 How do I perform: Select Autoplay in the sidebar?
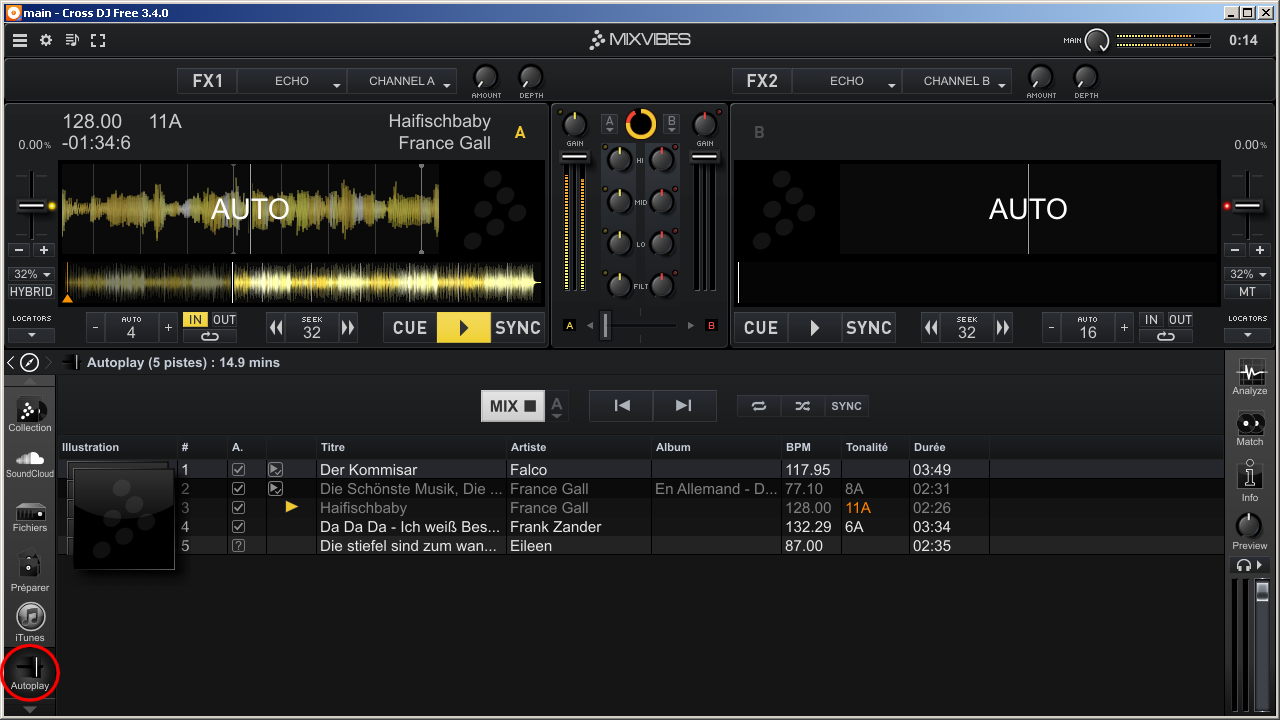[30, 672]
